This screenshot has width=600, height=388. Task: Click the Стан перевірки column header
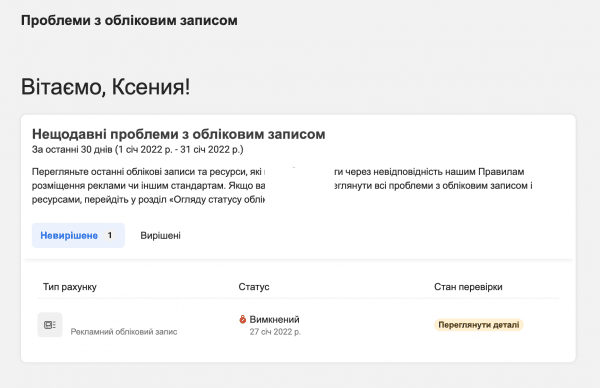[x=468, y=287]
